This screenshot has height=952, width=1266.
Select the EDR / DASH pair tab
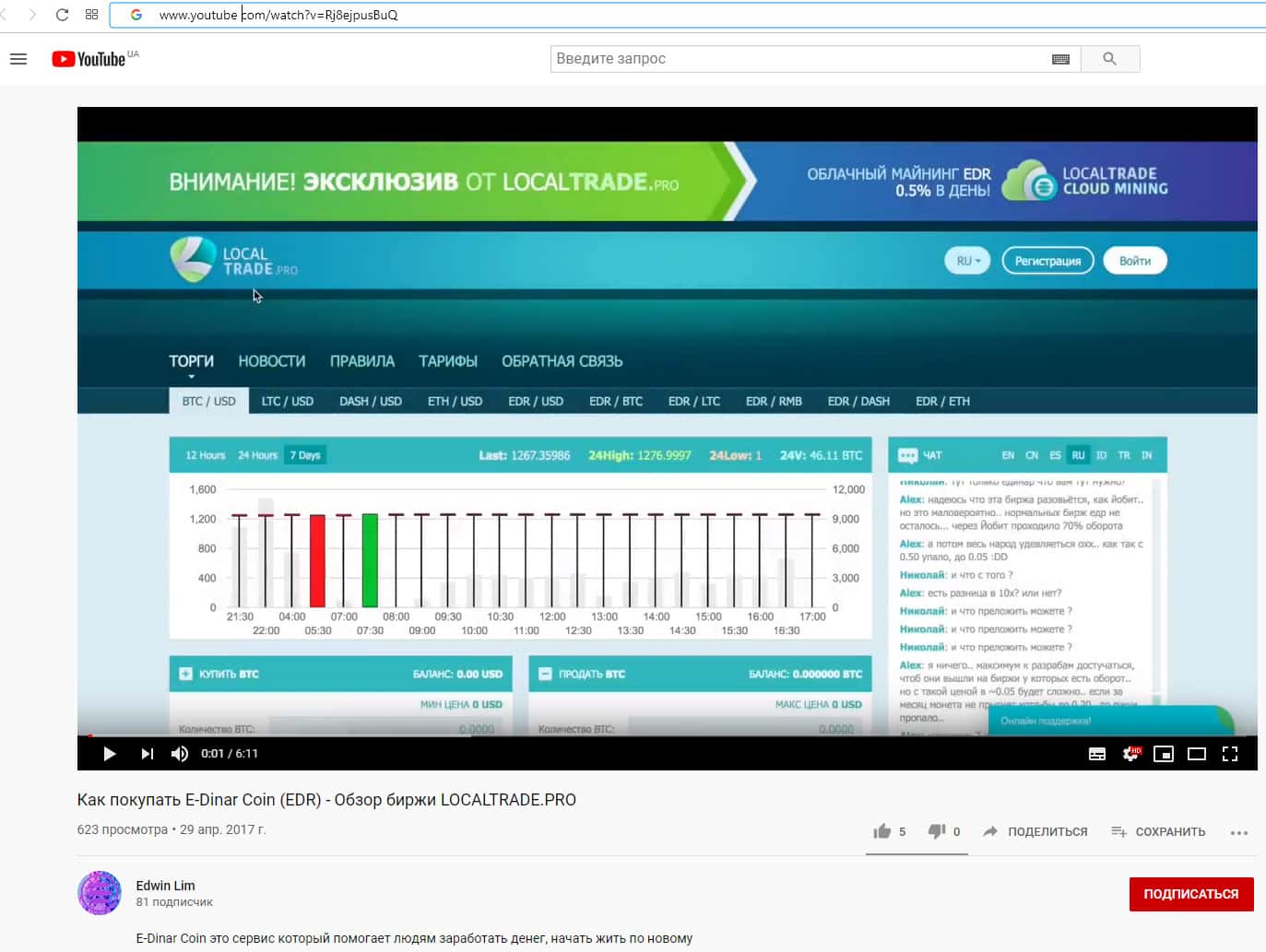click(x=858, y=401)
